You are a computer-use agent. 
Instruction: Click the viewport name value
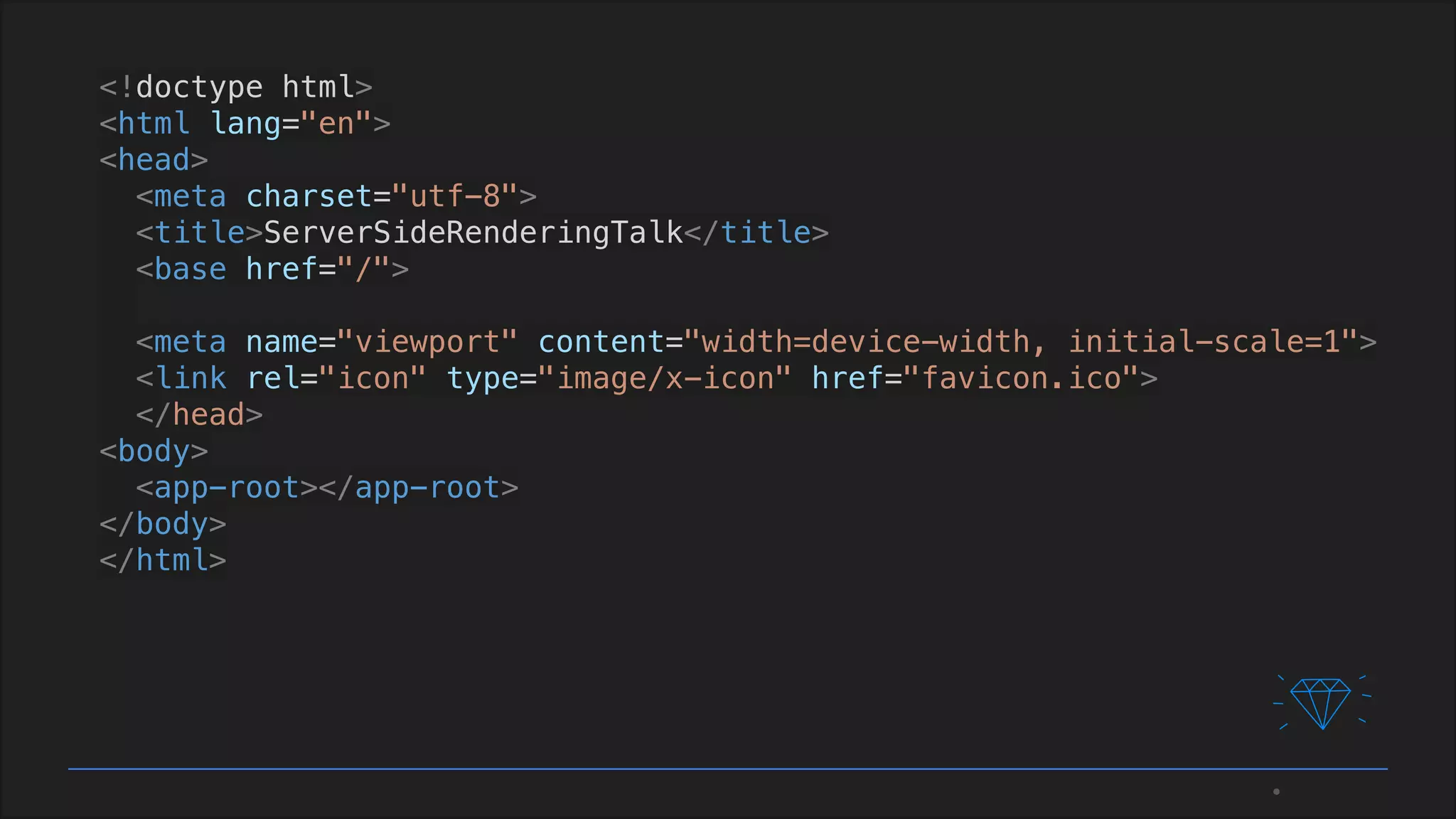pyautogui.click(x=427, y=342)
